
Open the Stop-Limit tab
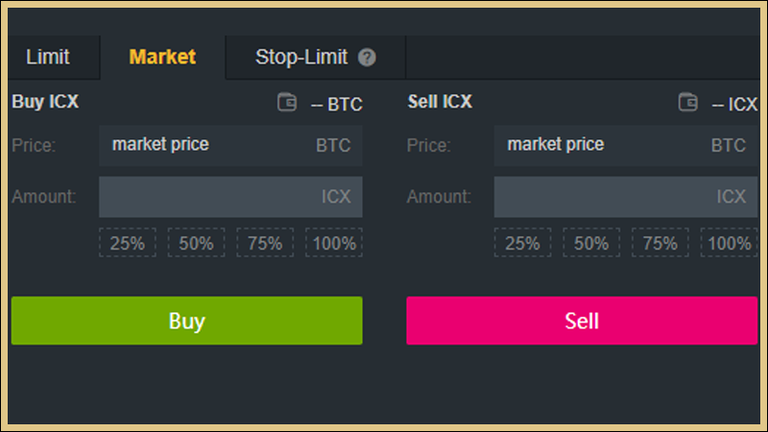click(315, 57)
